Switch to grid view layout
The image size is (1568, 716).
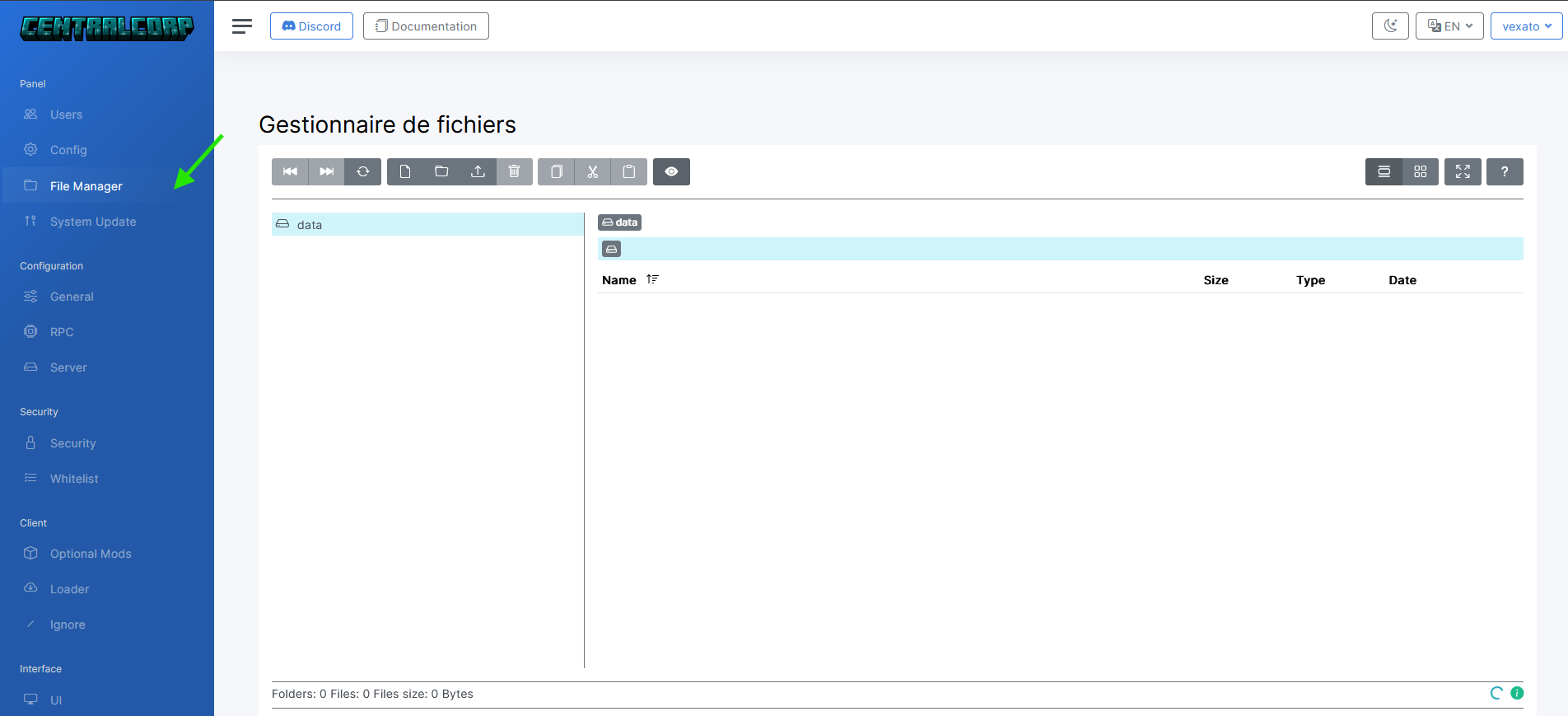[x=1420, y=171]
